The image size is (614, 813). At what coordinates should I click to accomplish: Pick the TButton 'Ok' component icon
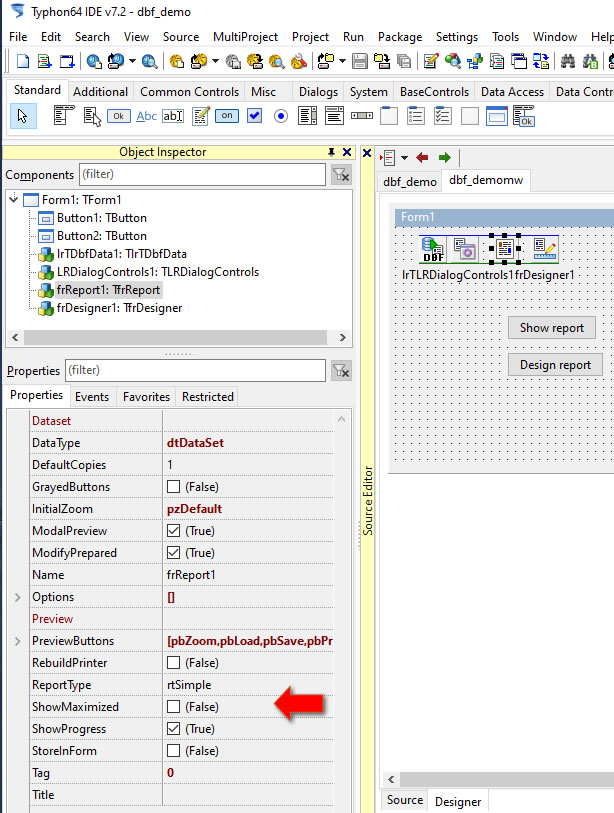119,116
